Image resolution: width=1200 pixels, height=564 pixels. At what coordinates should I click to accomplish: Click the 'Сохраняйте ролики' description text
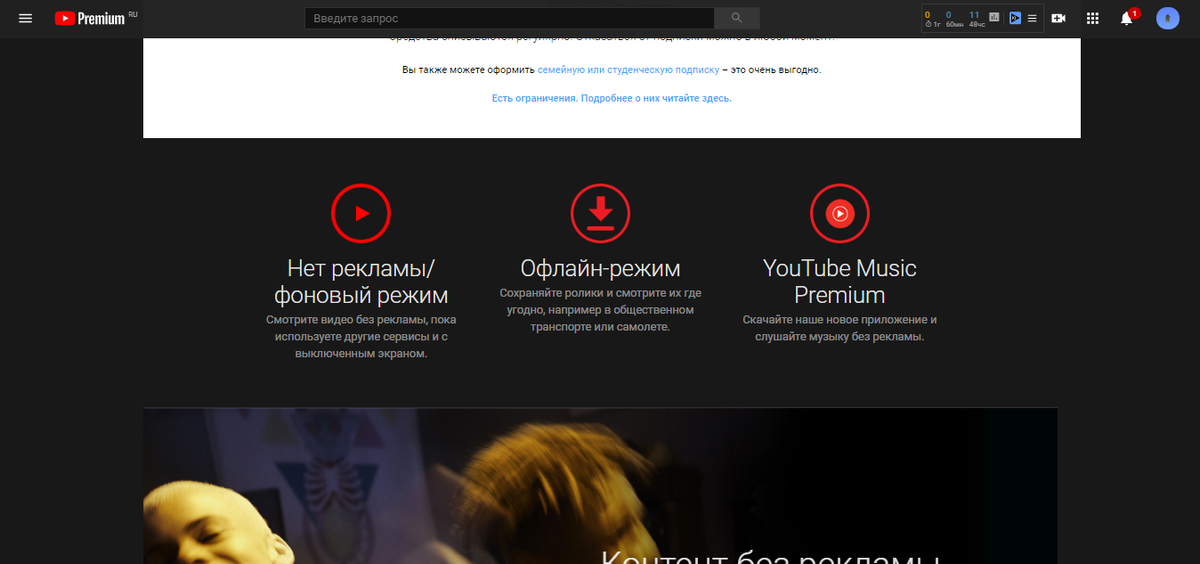coord(600,310)
